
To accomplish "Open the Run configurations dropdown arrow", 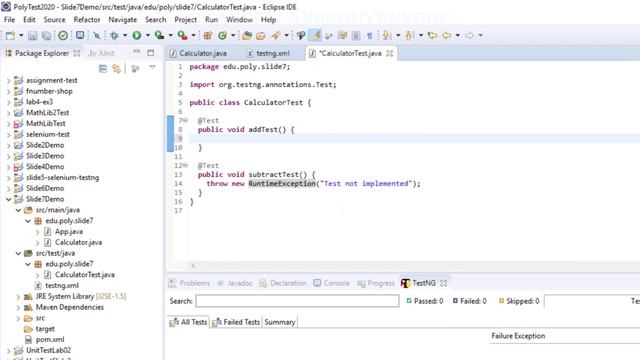I will 148,36.
